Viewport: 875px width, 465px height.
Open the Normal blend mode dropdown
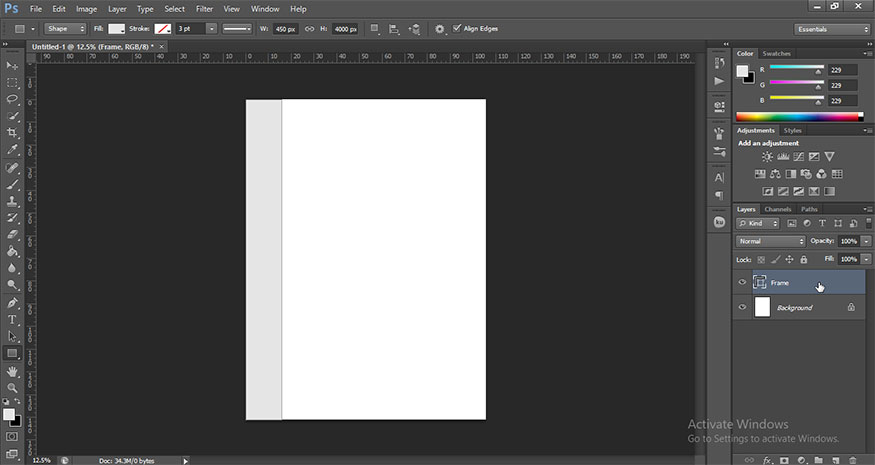pyautogui.click(x=771, y=241)
